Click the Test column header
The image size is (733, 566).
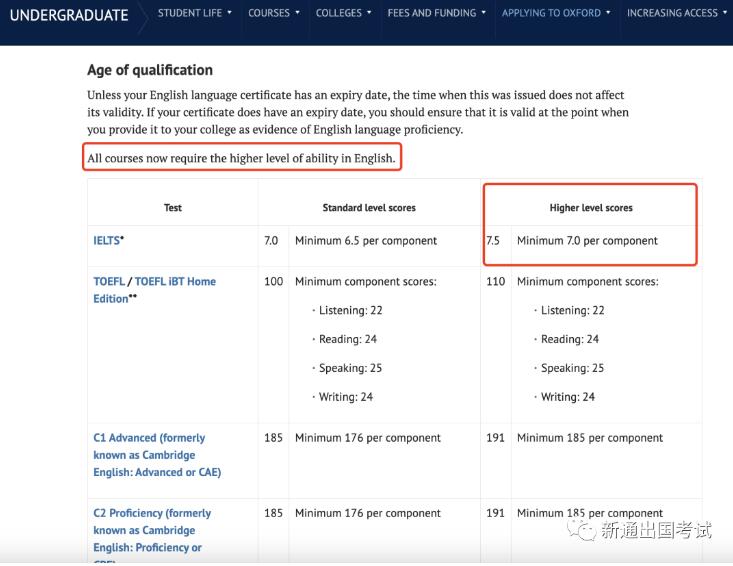pos(172,208)
